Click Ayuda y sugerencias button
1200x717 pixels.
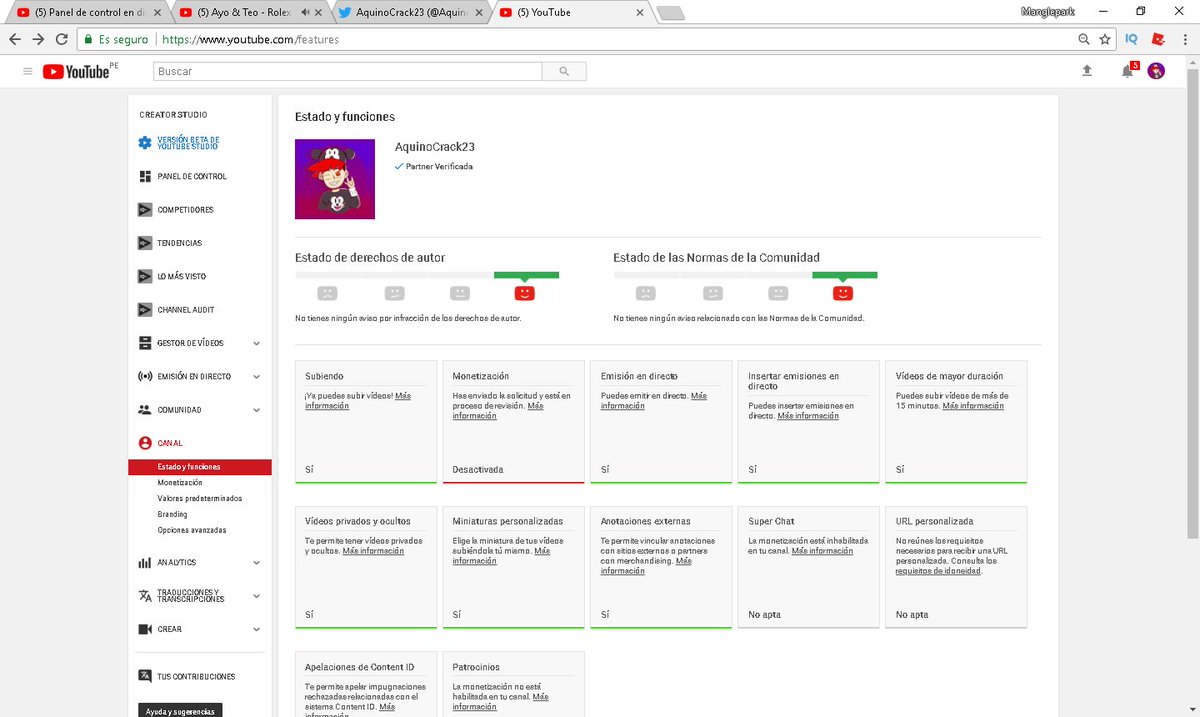tap(180, 711)
